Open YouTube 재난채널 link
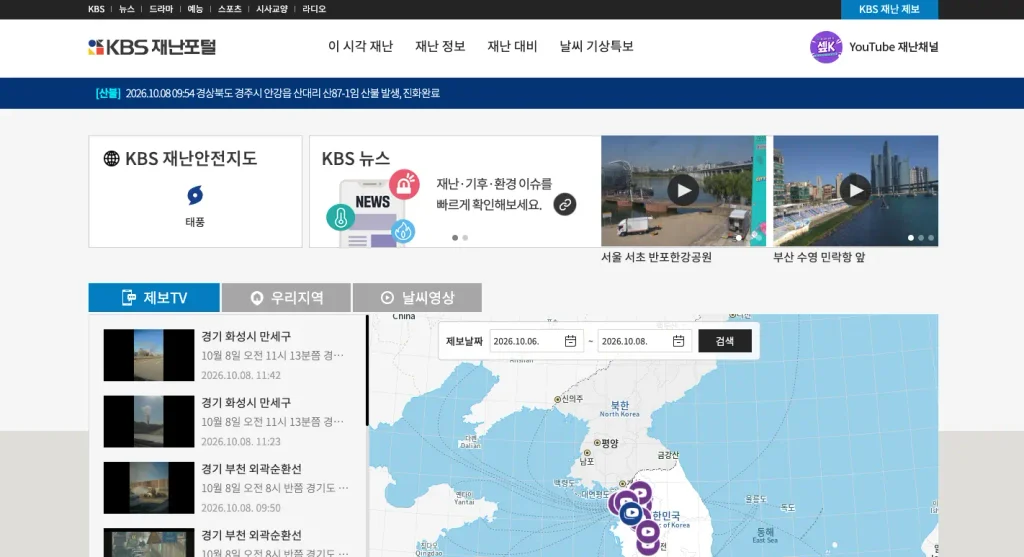 [893, 47]
